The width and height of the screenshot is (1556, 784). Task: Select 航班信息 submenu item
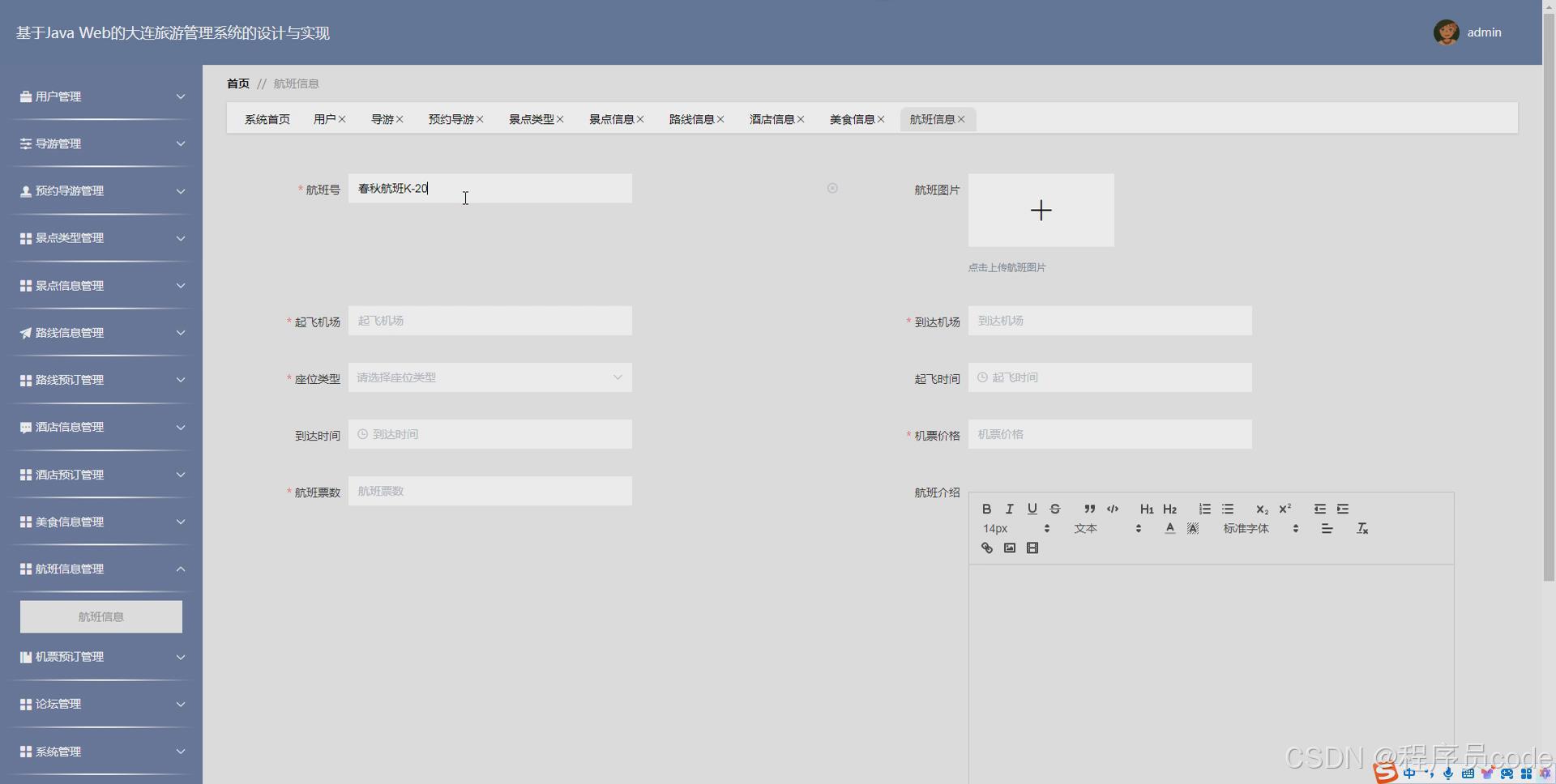click(101, 616)
